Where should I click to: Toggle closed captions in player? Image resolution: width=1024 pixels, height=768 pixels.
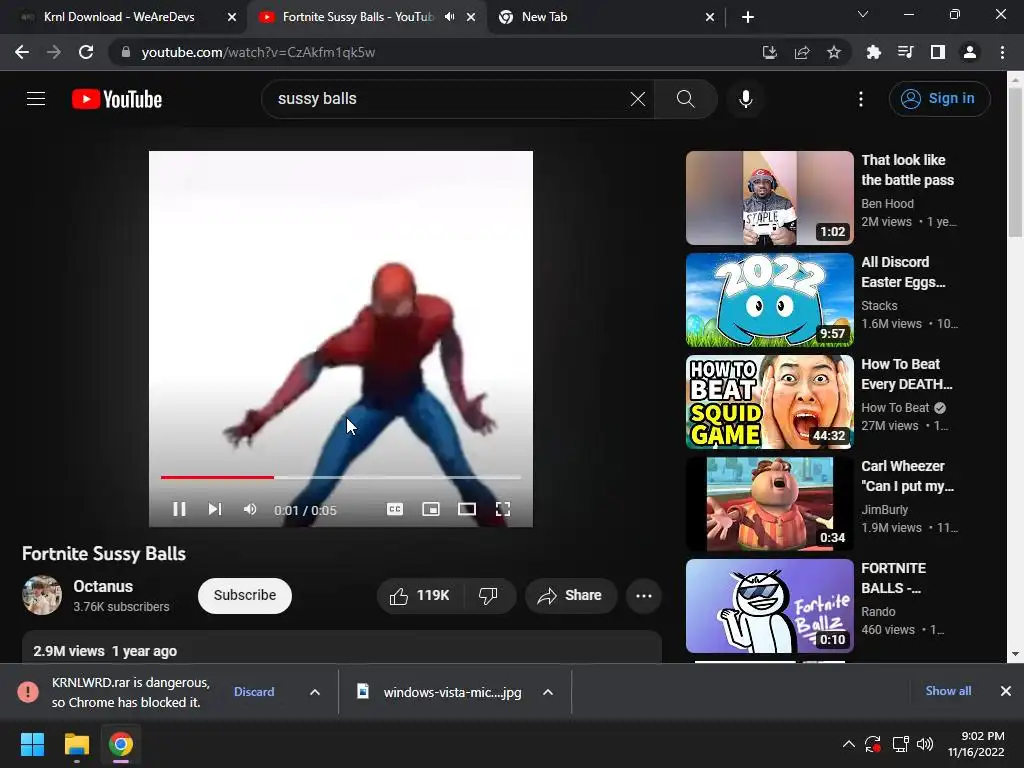[394, 509]
